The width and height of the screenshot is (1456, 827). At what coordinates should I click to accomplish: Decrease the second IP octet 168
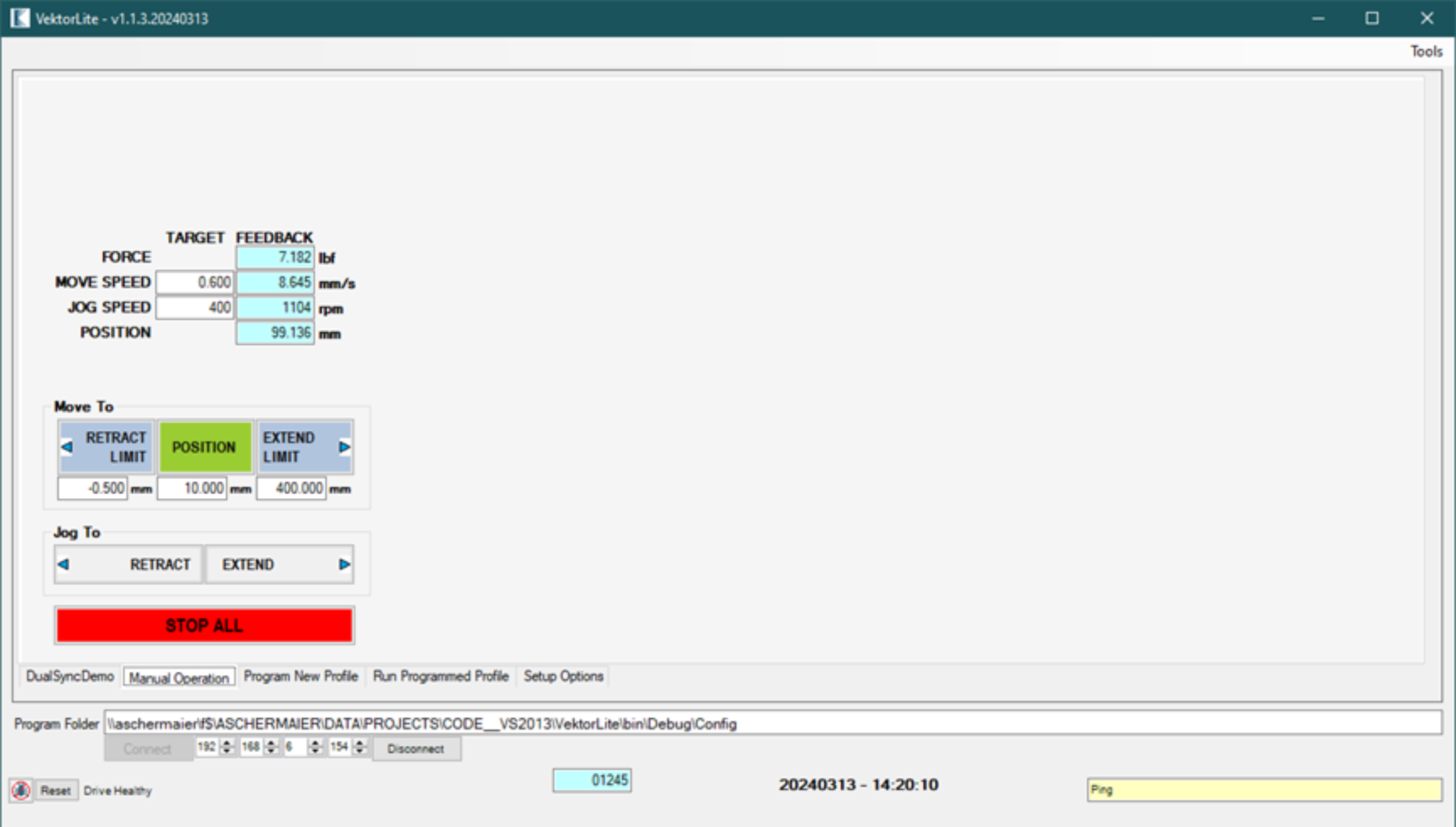coord(271,751)
